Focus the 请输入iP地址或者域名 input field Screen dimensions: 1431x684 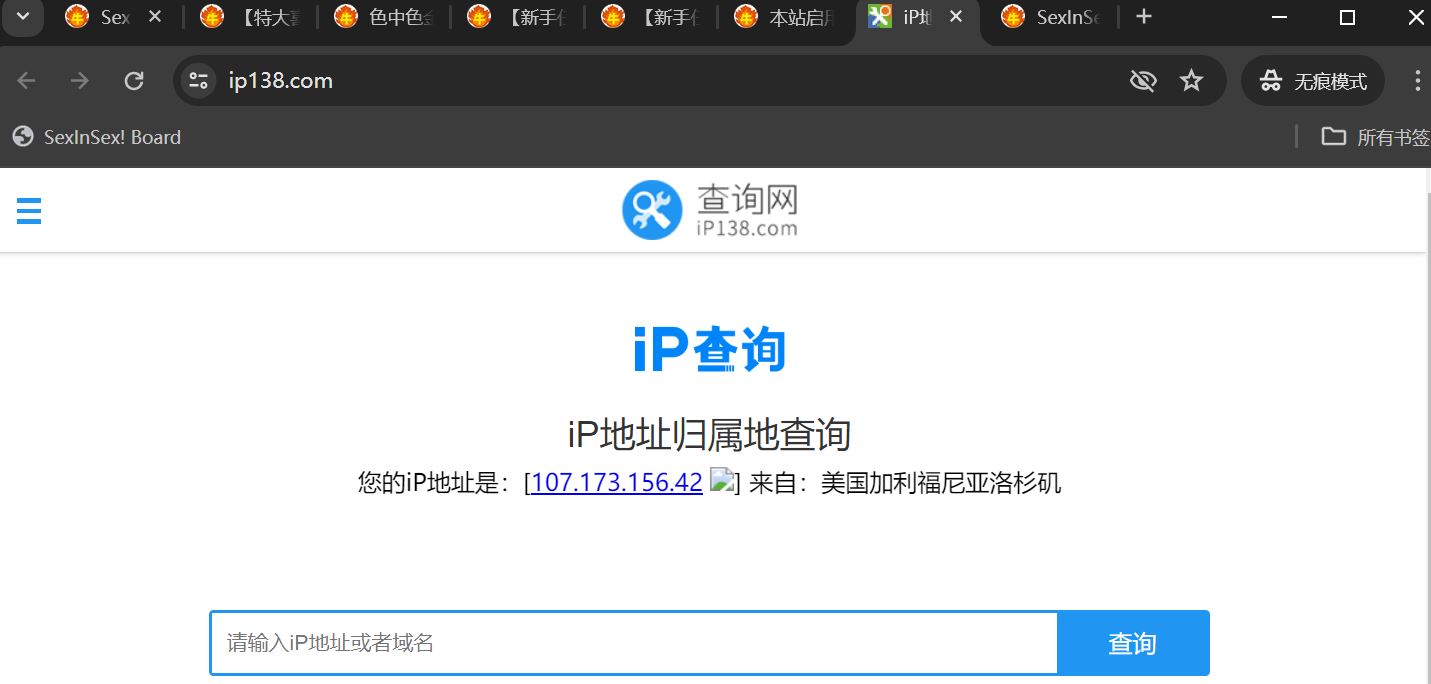coord(633,643)
